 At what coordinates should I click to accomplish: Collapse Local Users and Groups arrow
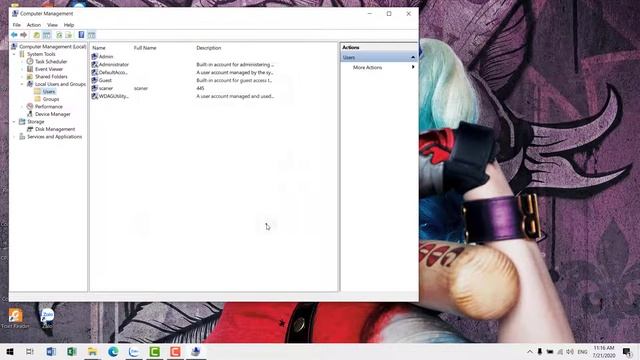22,84
